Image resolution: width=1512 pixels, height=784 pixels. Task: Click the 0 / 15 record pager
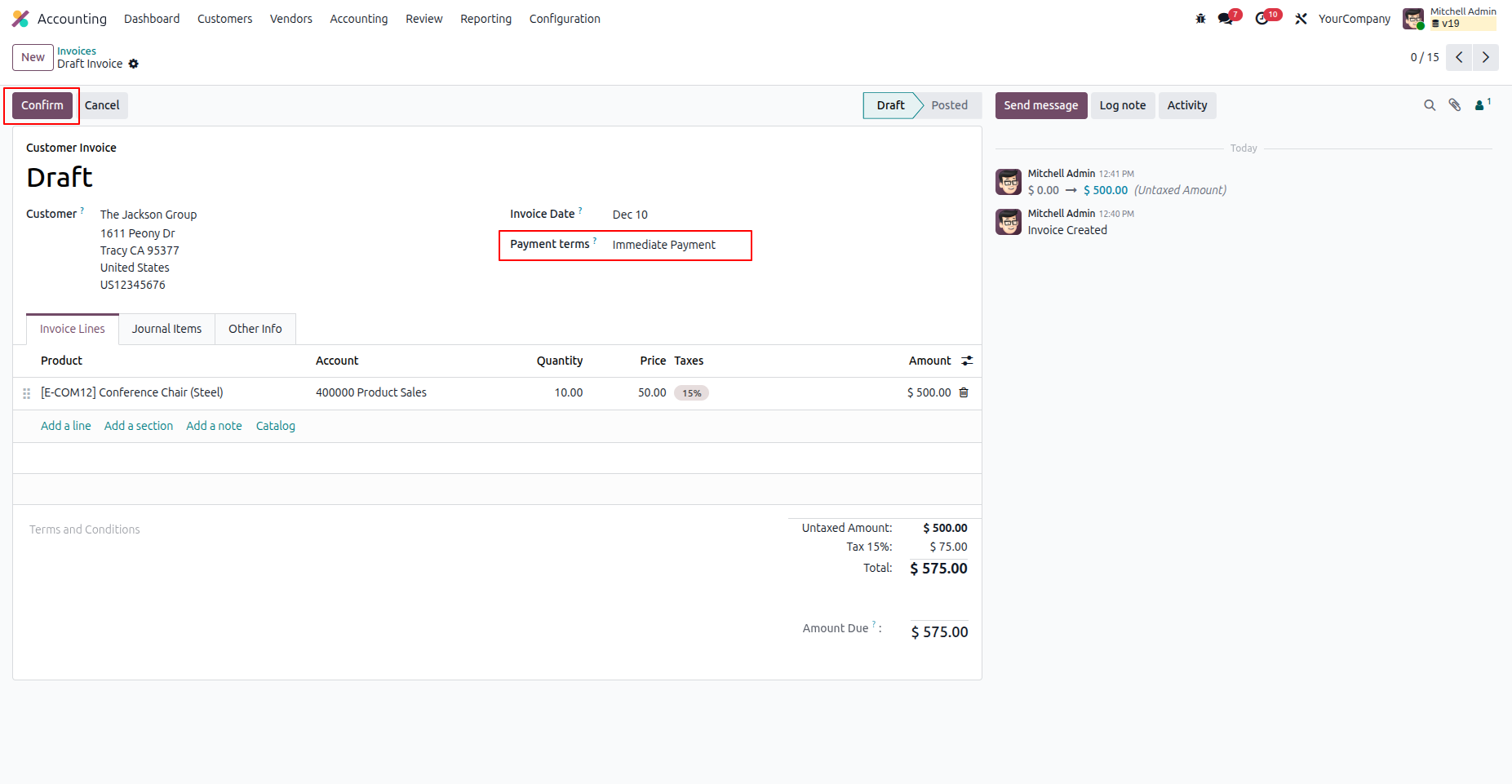[1425, 57]
